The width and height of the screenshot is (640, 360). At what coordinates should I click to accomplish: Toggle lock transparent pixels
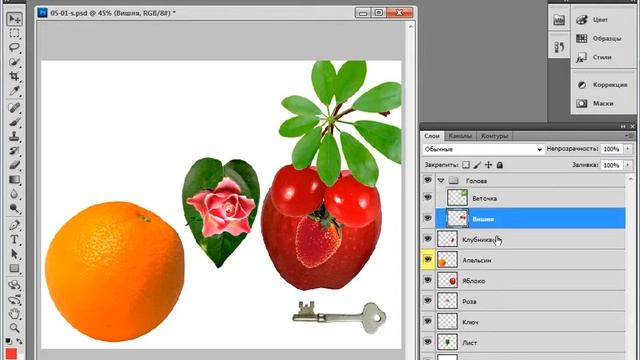tap(466, 165)
